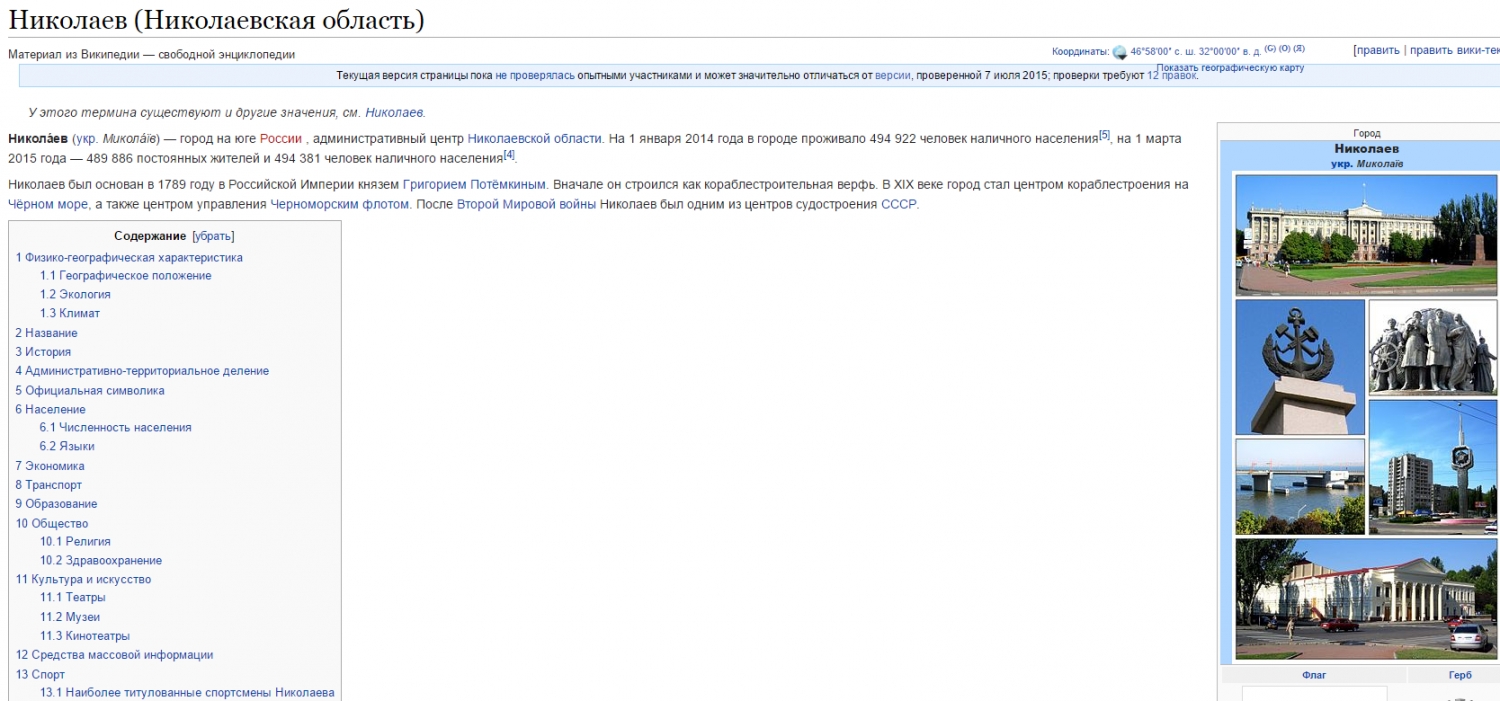Image resolution: width=1500 pixels, height=701 pixels.
Task: Open the bridge over river photo
Action: coord(1300,487)
